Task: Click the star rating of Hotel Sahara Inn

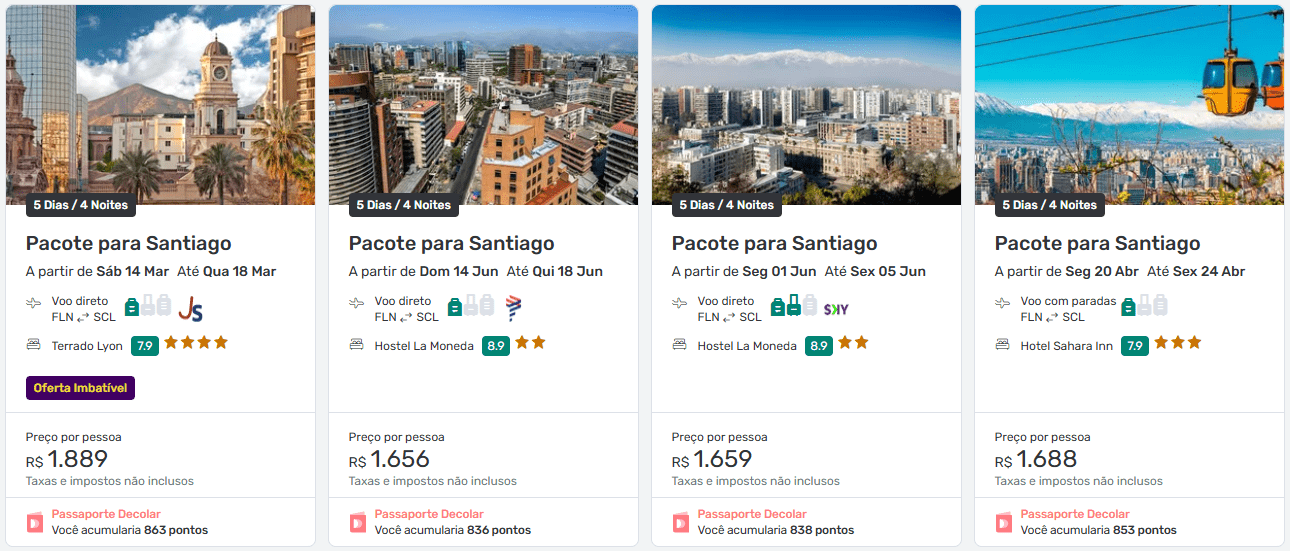Action: click(x=1177, y=343)
